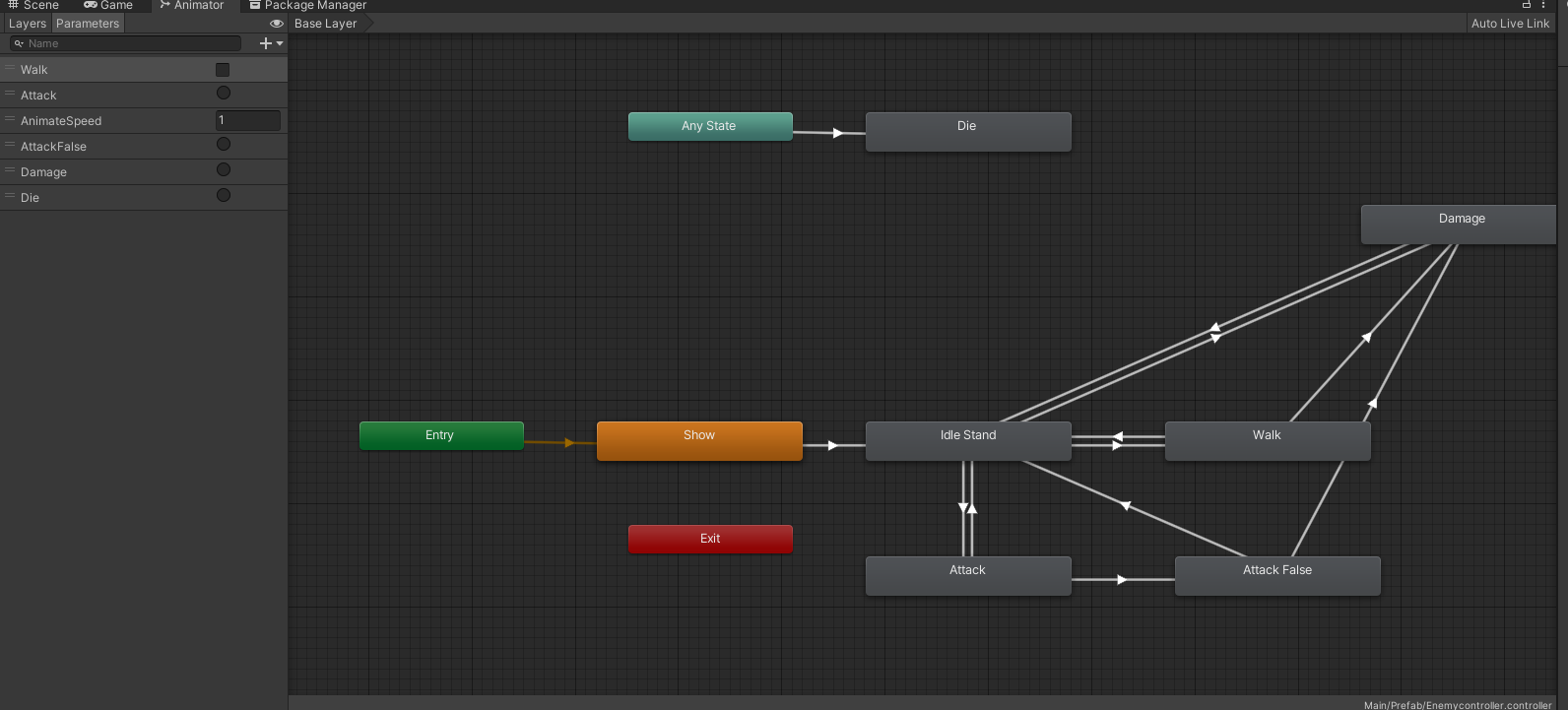Select the Attack parameter name
The height and width of the screenshot is (710, 1568).
[38, 96]
